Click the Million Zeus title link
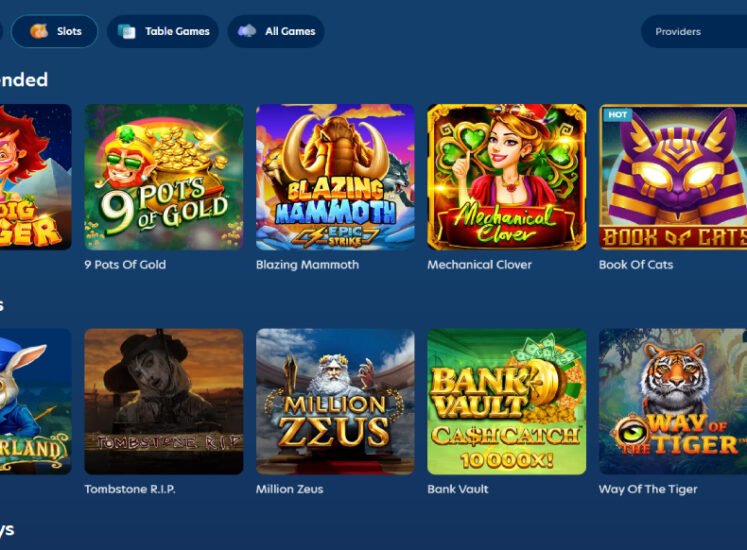 pyautogui.click(x=290, y=489)
